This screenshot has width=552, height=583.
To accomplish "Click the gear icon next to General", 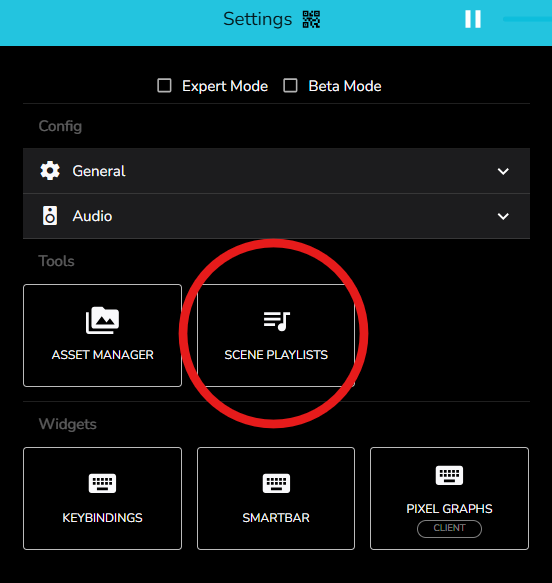I will tap(50, 171).
